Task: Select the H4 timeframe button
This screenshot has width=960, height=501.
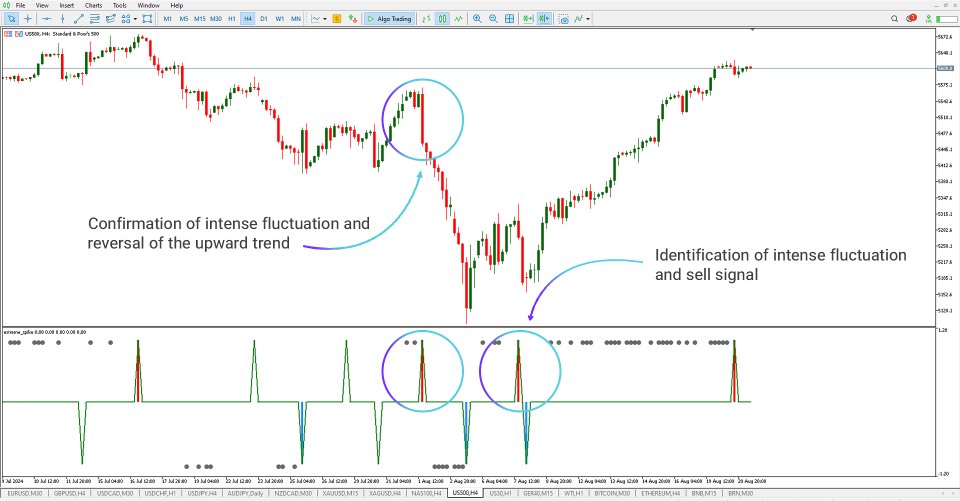Action: point(247,19)
